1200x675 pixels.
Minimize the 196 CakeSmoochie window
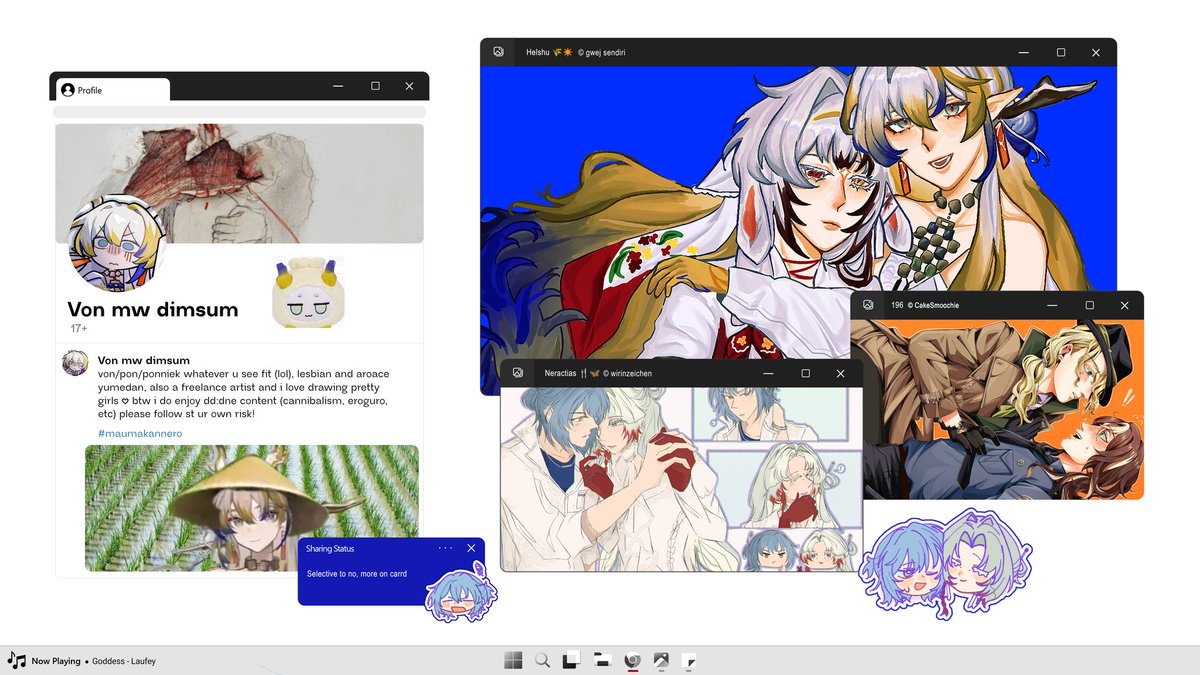[1053, 306]
